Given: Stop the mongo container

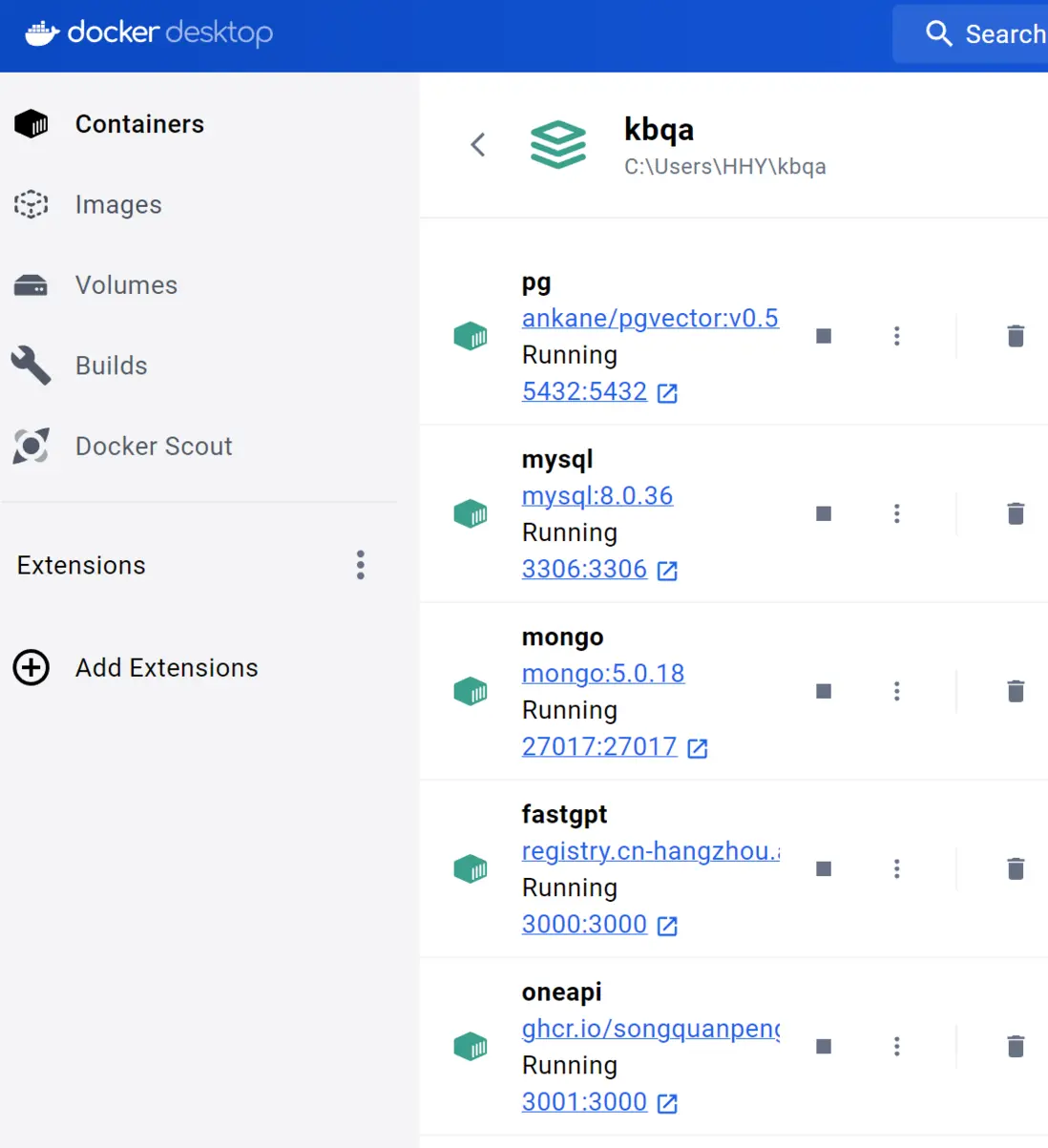Looking at the screenshot, I should (x=824, y=691).
